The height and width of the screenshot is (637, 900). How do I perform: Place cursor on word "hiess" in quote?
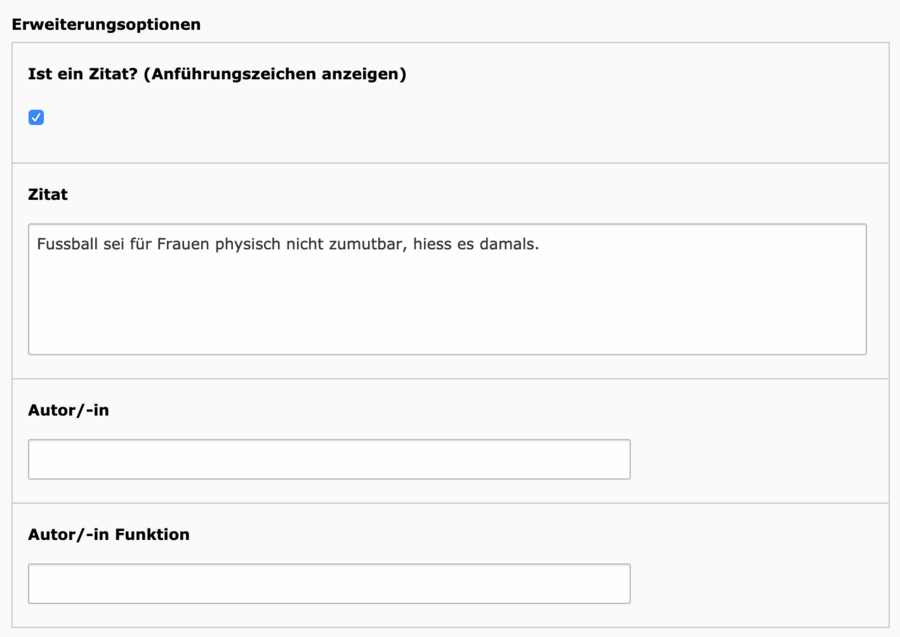(x=432, y=244)
